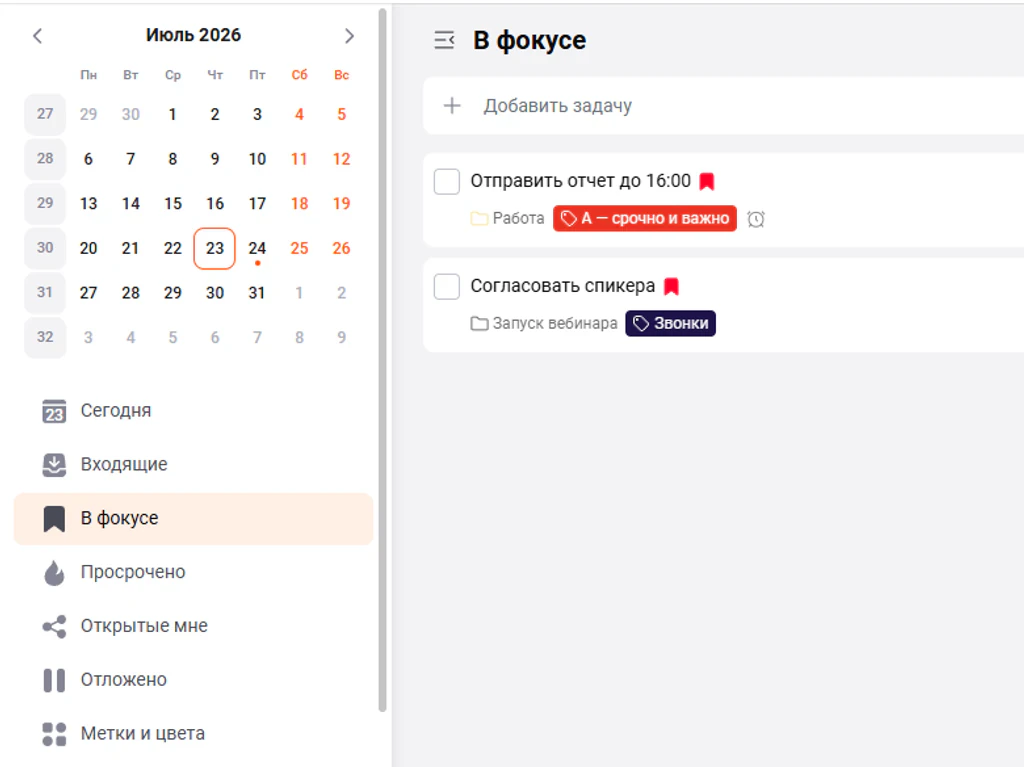Select week number 30 in calendar
Image resolution: width=1024 pixels, height=767 pixels.
tap(45, 248)
